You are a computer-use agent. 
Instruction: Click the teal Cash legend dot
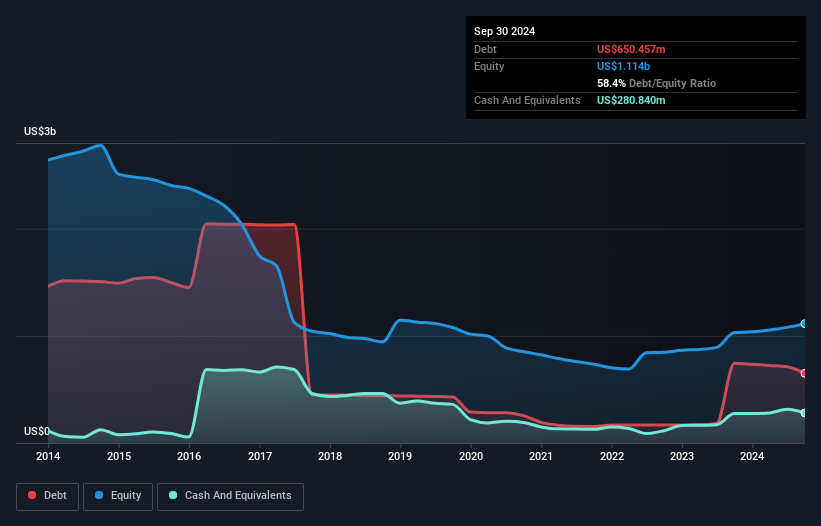point(173,495)
